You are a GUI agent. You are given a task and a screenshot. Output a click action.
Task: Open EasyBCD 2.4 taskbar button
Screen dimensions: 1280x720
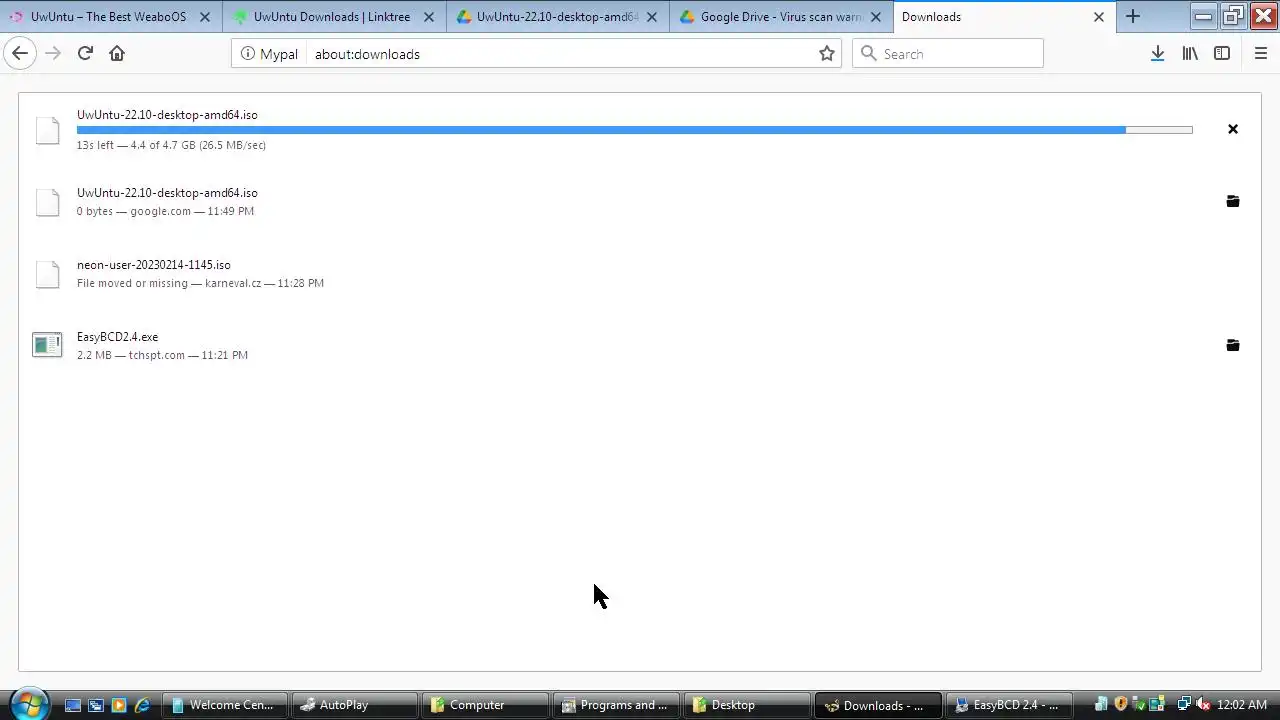1009,705
